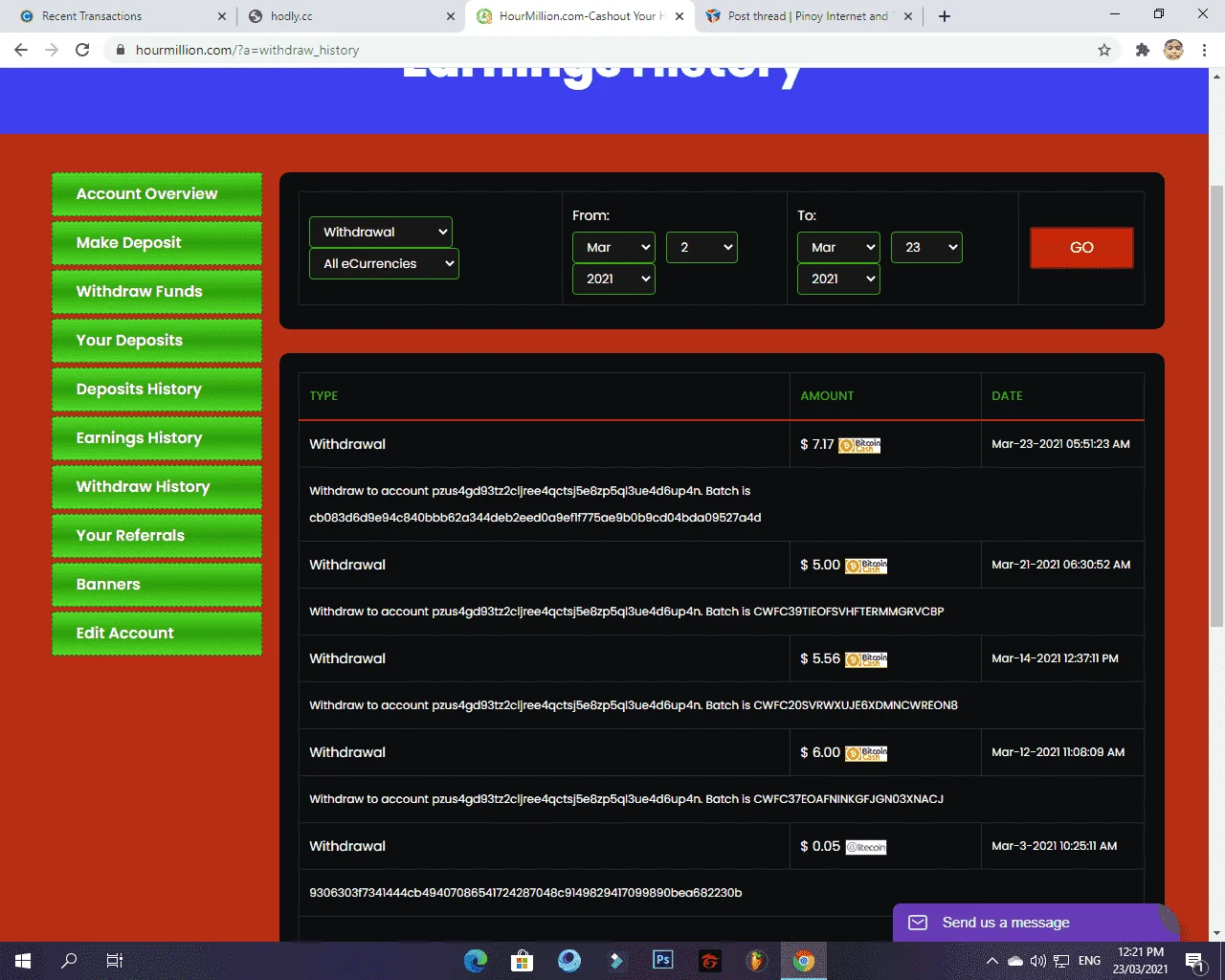Open the To month dropdown
This screenshot has height=980, width=1225.
click(838, 247)
